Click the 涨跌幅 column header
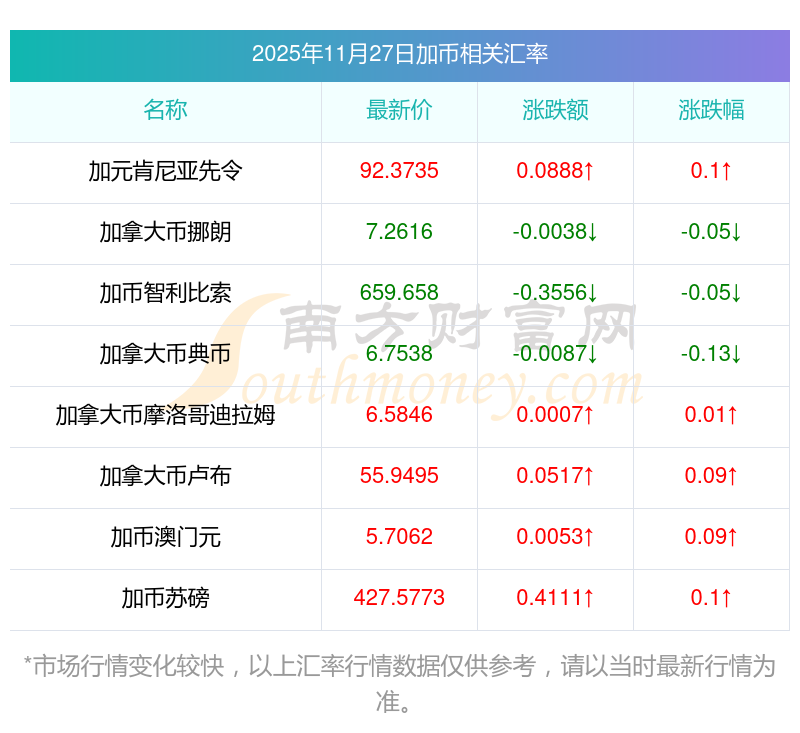 tap(711, 110)
